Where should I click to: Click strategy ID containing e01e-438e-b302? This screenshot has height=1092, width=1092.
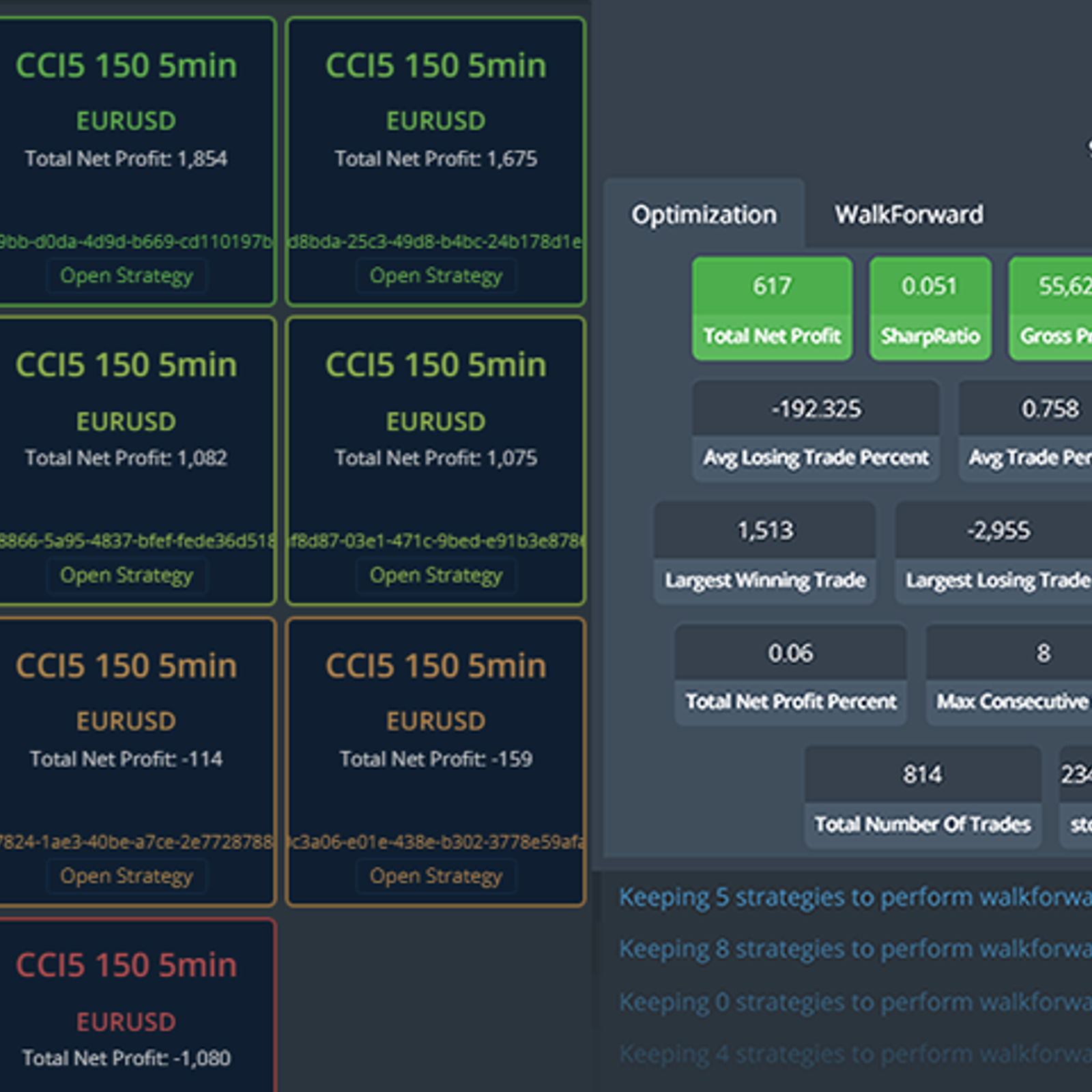436,842
